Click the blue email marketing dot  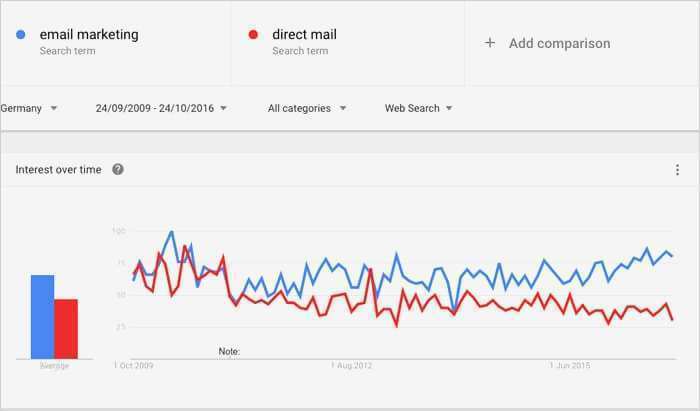click(21, 35)
